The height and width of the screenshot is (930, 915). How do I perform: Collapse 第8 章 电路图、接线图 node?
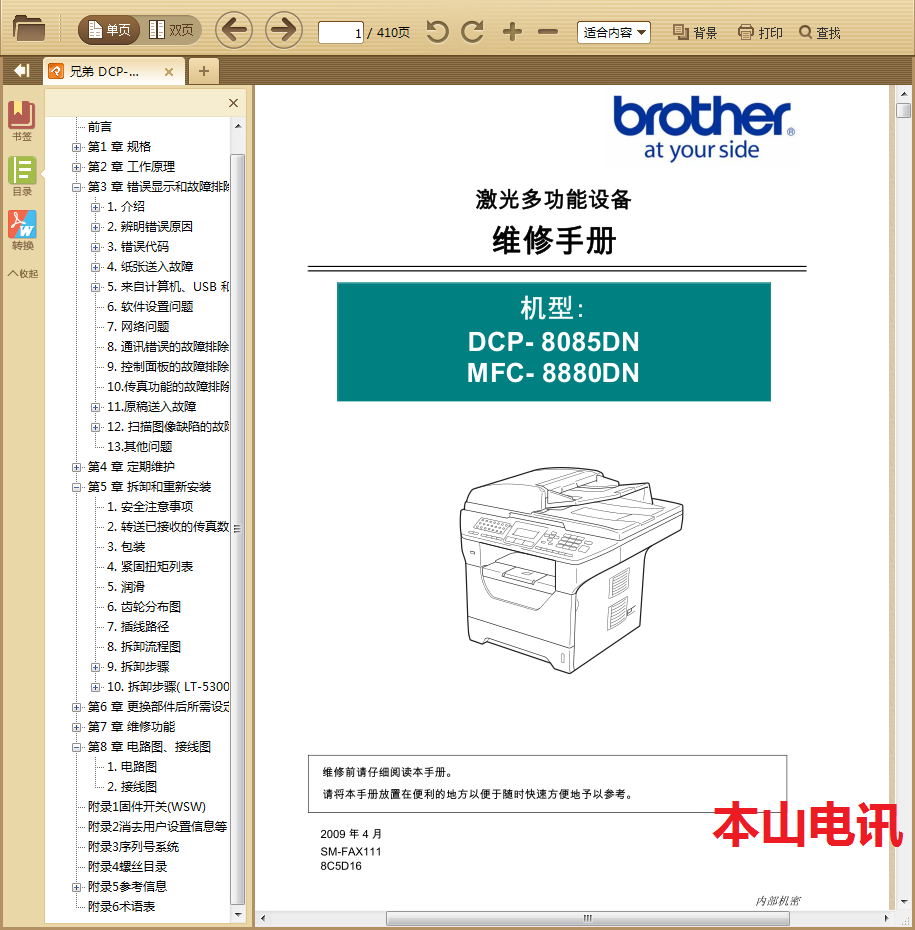pyautogui.click(x=76, y=747)
